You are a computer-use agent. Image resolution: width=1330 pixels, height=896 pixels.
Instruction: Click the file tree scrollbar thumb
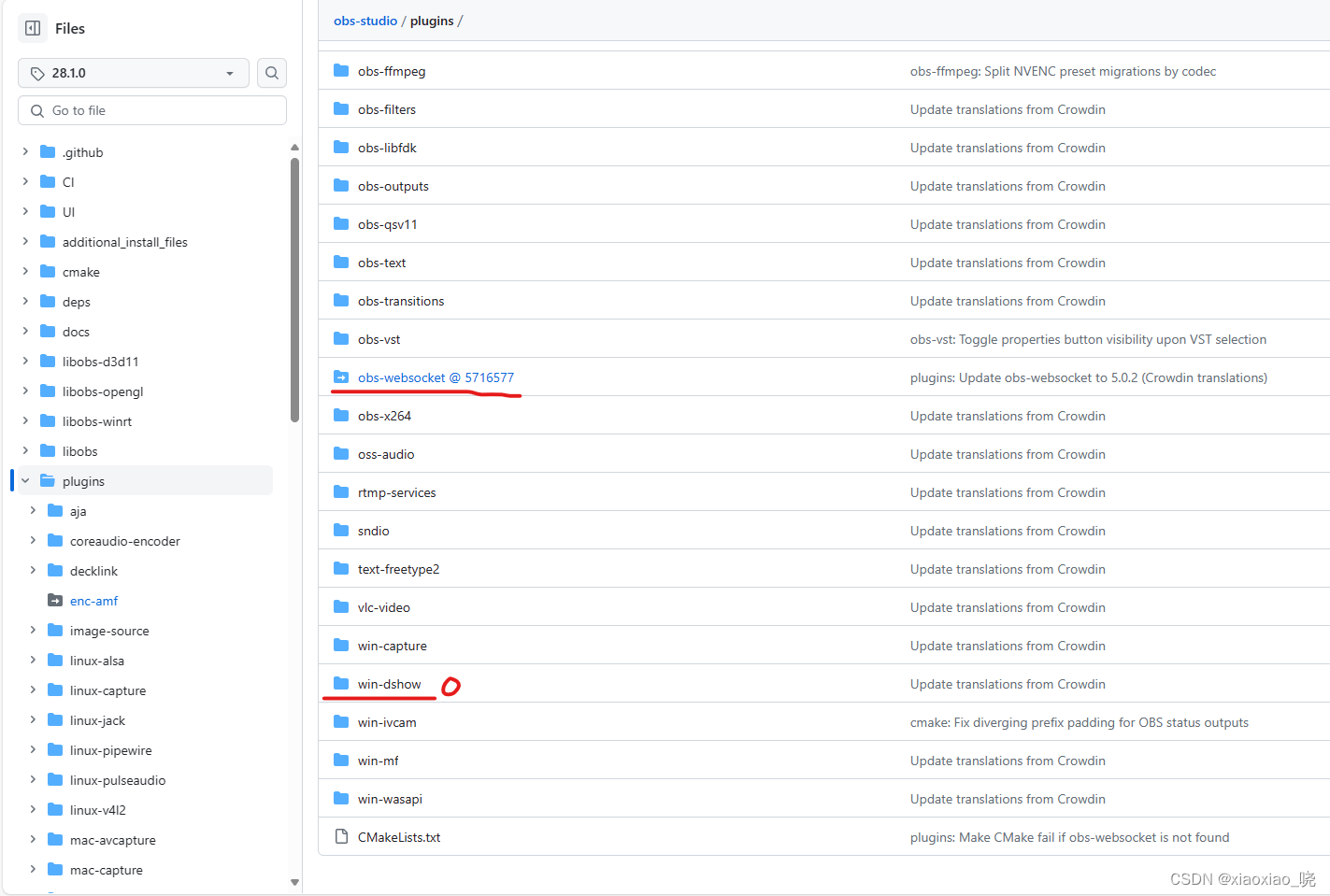click(294, 290)
